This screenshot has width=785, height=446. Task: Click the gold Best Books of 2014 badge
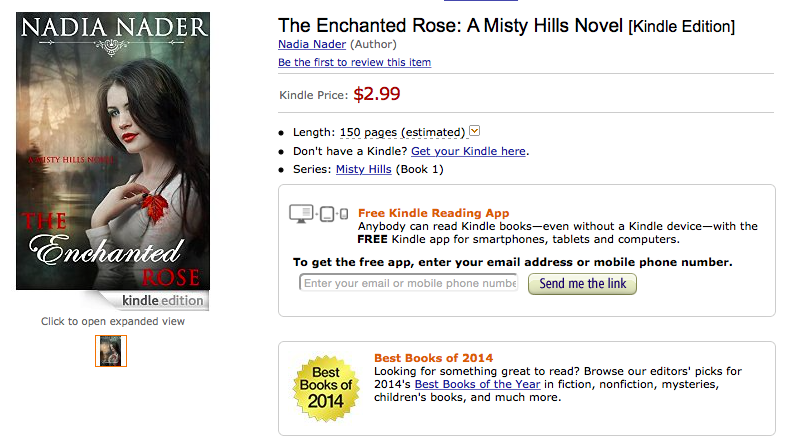(x=325, y=385)
